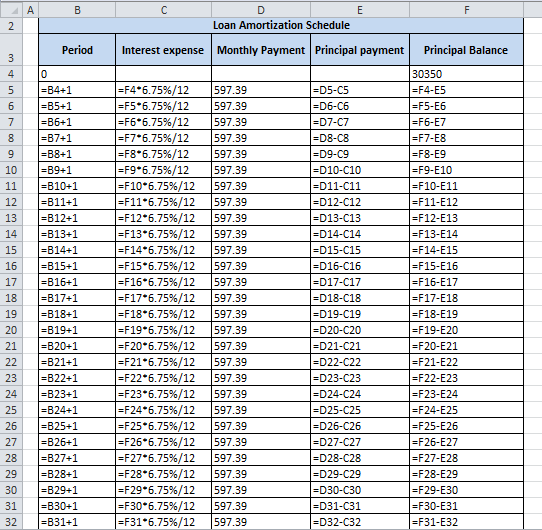Select the 597.39 cell in row 5
Image resolution: width=542 pixels, height=530 pixels.
(261, 90)
